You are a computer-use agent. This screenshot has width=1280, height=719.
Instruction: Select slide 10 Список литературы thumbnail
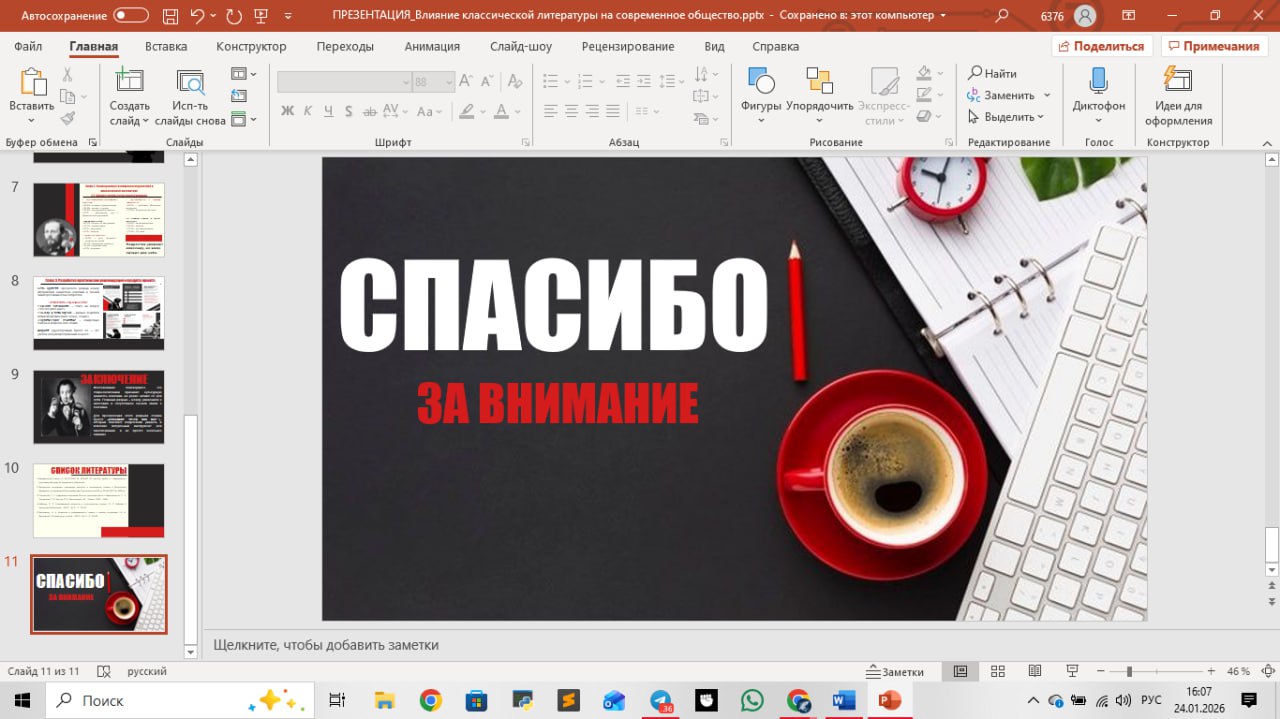coord(98,501)
